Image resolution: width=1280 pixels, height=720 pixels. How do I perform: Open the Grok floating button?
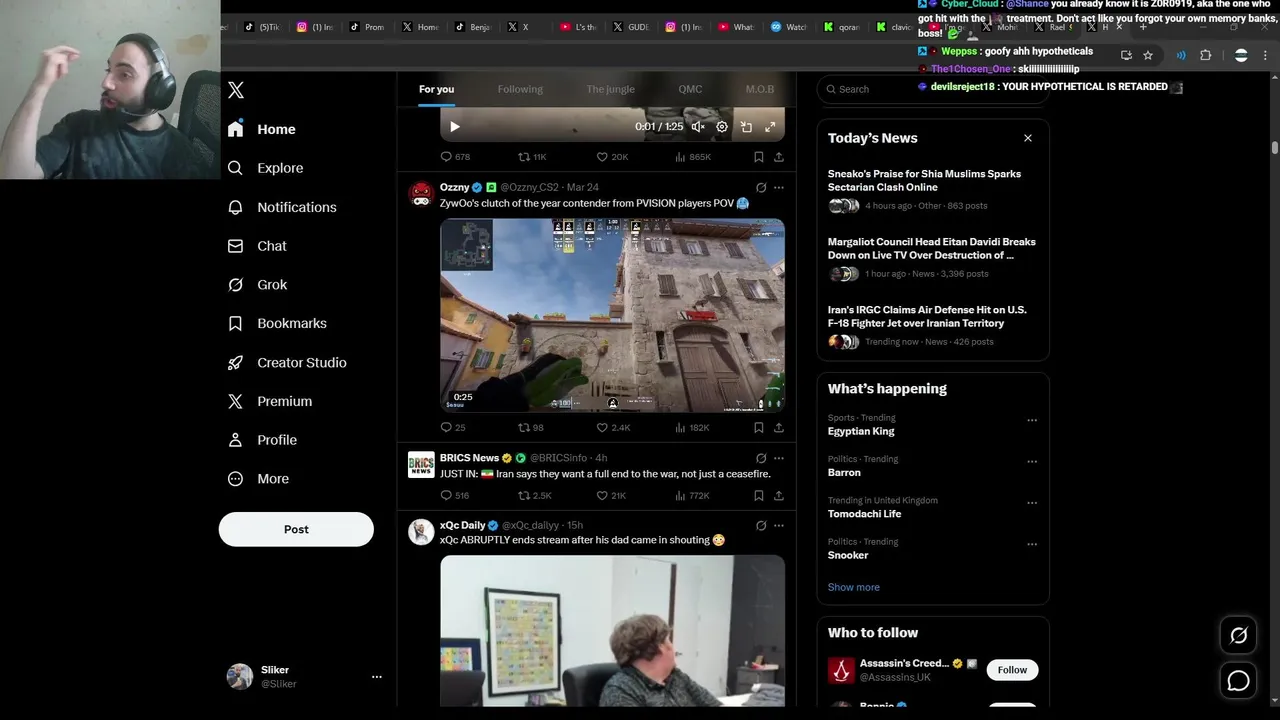click(1238, 636)
